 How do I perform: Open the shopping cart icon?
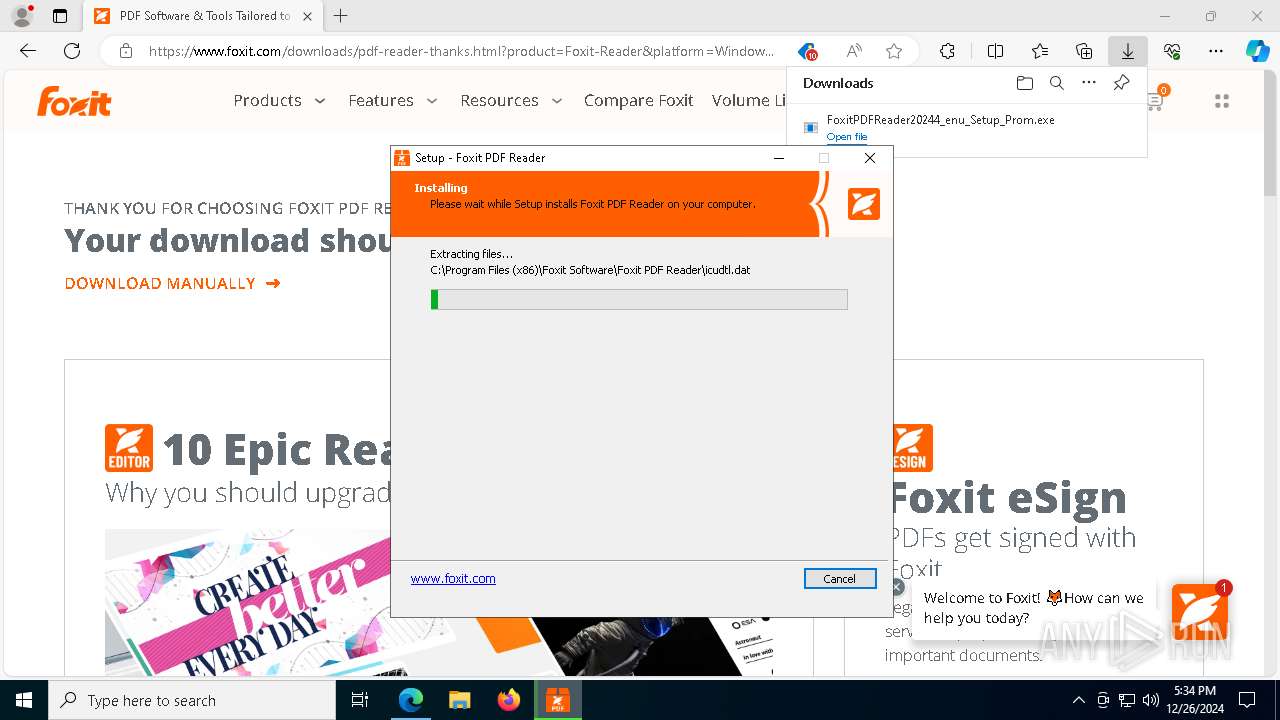[x=1155, y=100]
